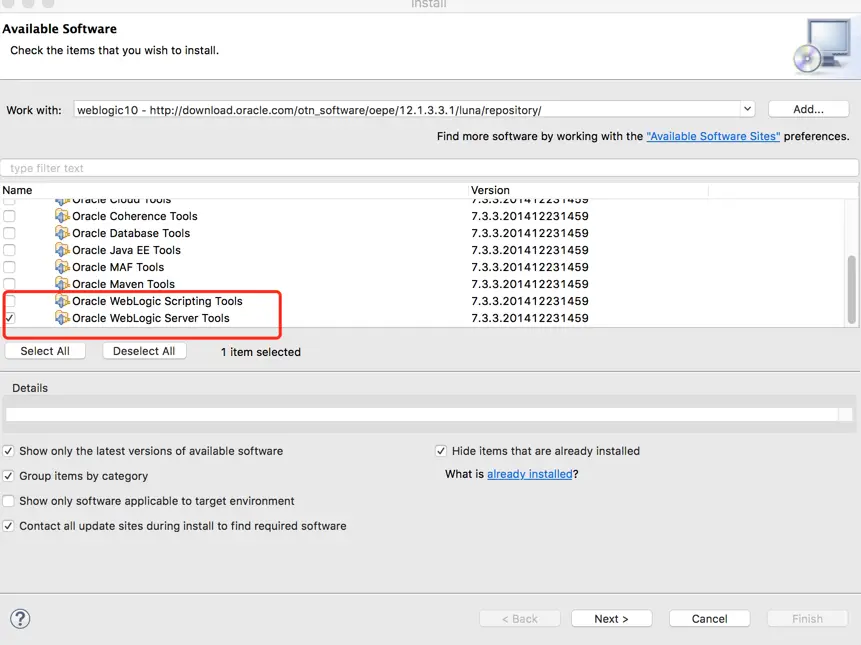Click the version value of Oracle Coherence Tools
861x645 pixels.
click(530, 216)
